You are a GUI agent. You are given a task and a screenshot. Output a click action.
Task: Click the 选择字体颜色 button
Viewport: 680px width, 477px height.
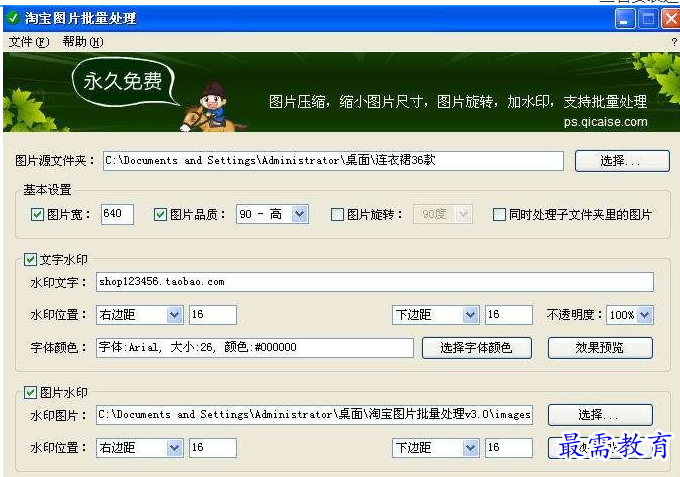click(477, 348)
